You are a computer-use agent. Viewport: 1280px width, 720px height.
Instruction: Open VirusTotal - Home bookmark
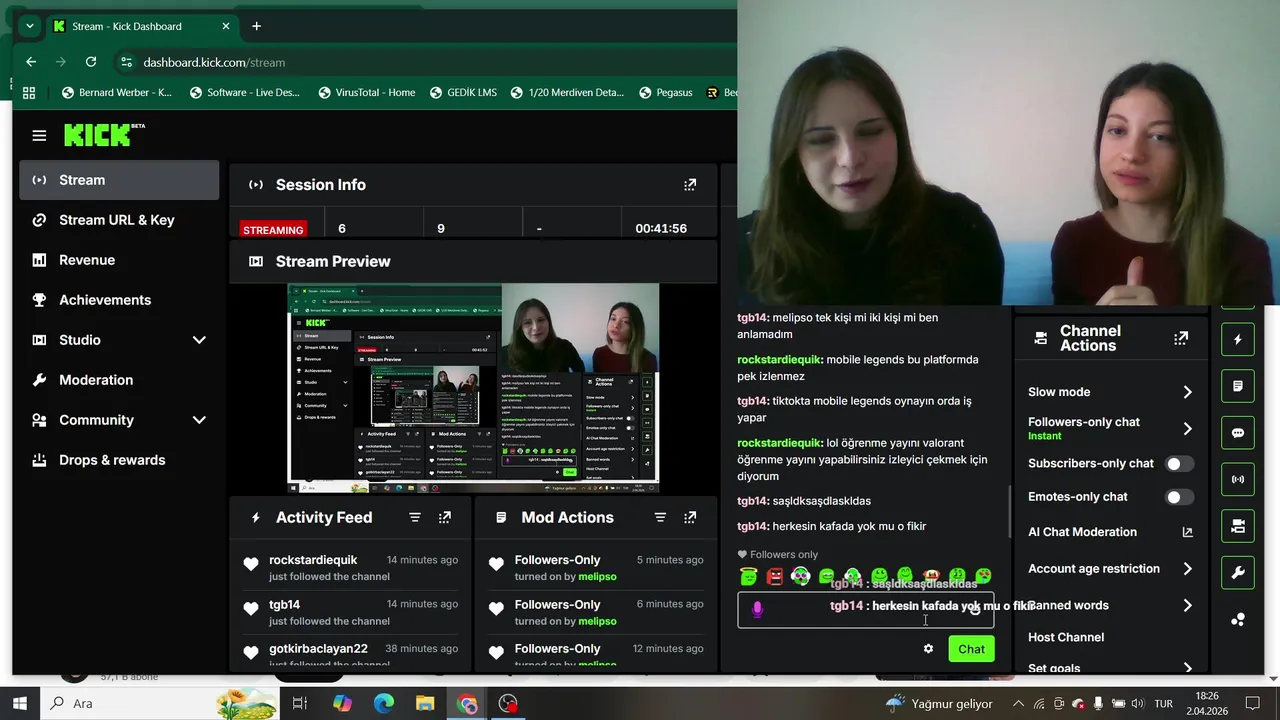coord(366,92)
